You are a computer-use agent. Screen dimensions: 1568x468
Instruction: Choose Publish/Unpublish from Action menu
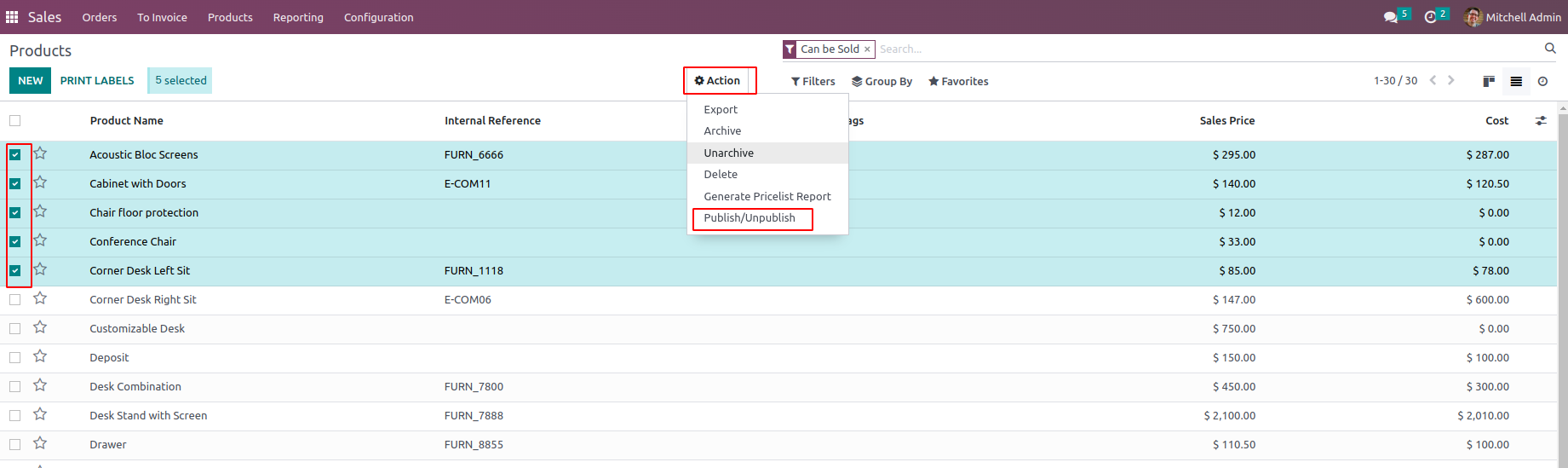coord(750,217)
